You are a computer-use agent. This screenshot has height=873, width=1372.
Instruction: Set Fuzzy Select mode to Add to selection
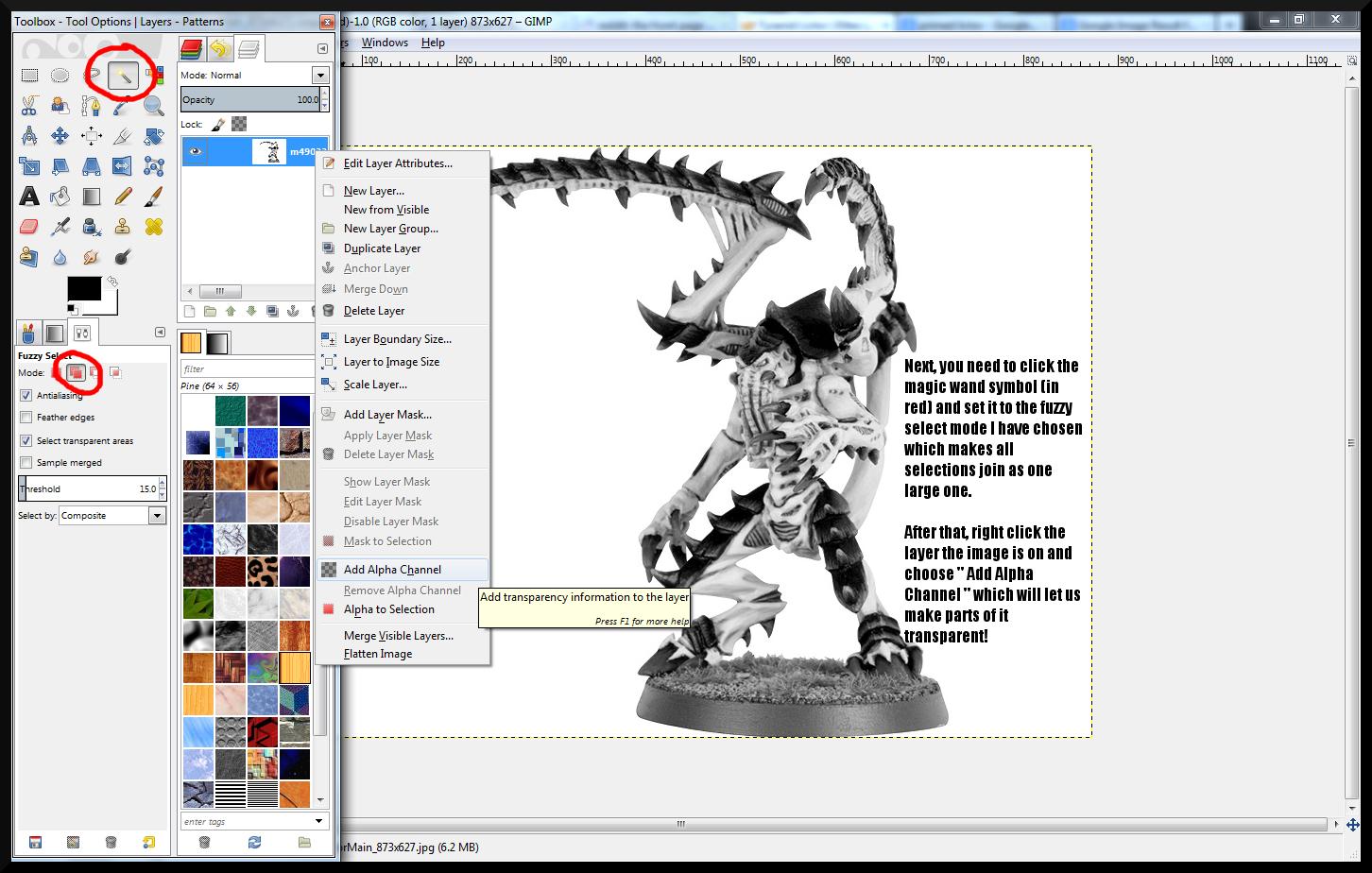click(77, 373)
